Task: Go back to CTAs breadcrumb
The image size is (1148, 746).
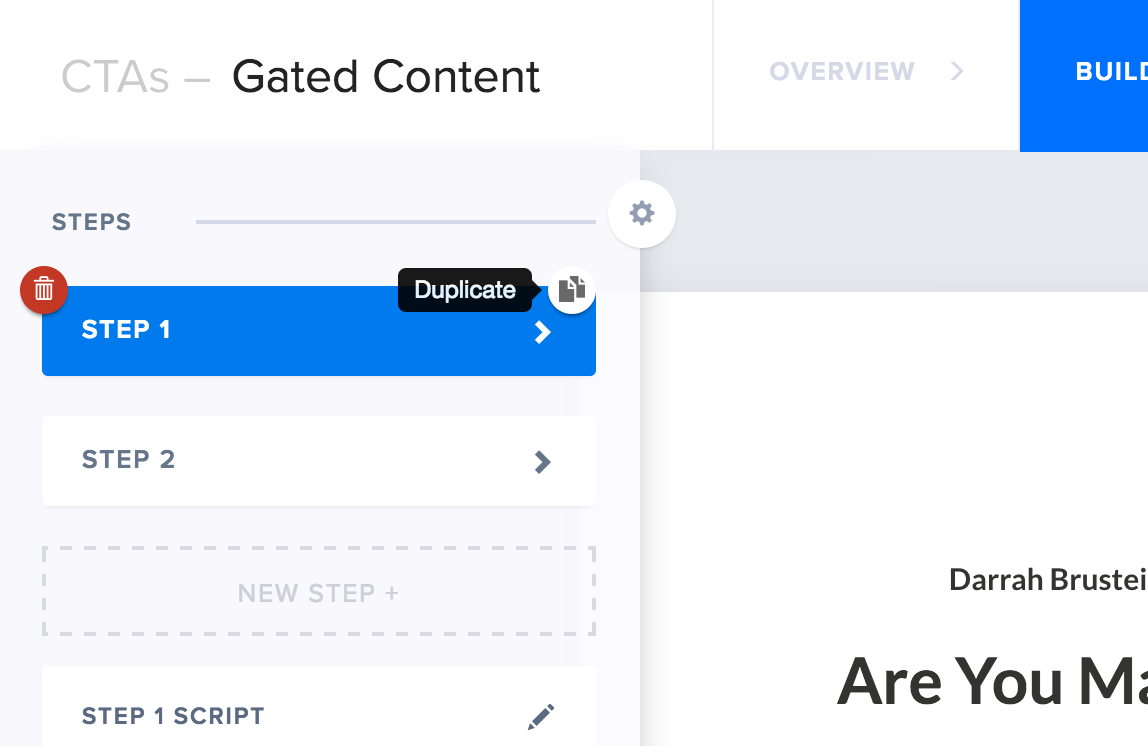Action: coord(115,77)
